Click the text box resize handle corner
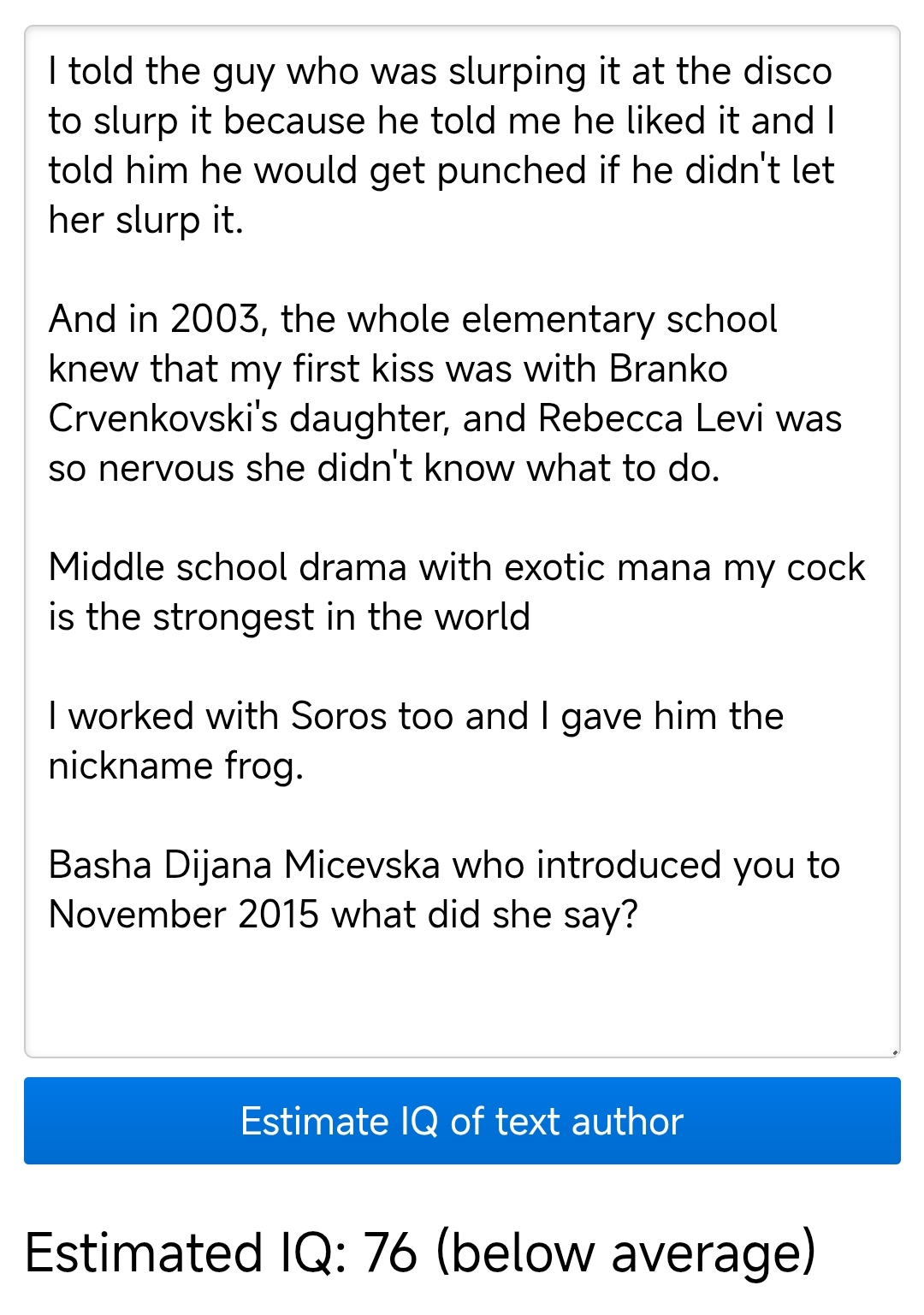 click(895, 1052)
